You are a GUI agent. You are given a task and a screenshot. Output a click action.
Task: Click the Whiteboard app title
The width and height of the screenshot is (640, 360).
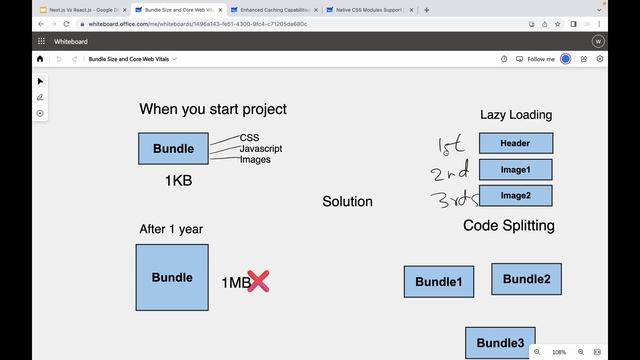click(71, 42)
